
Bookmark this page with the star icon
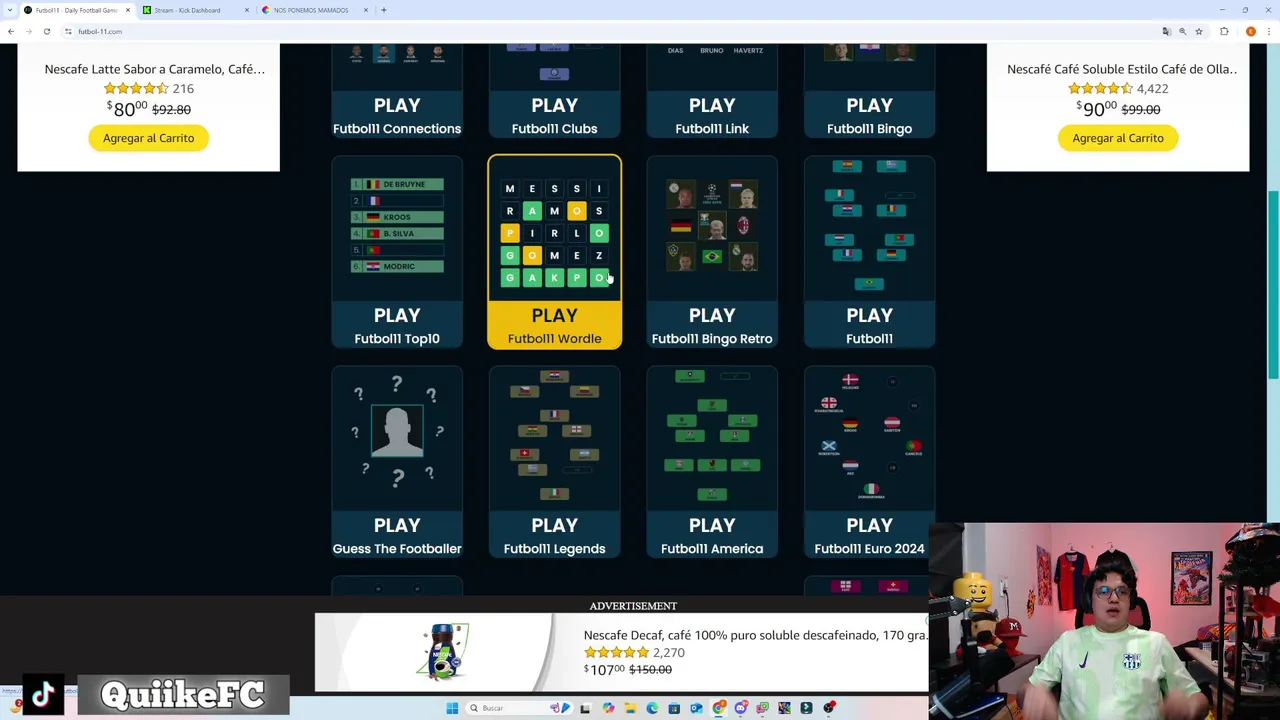tap(1199, 31)
